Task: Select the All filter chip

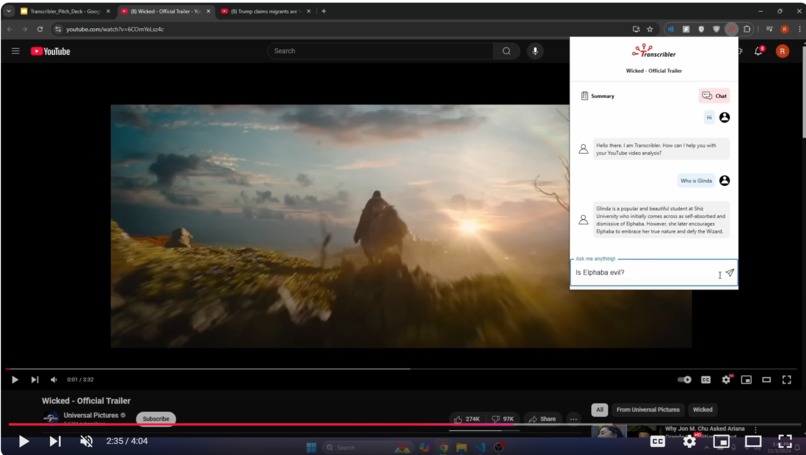Action: coord(599,410)
